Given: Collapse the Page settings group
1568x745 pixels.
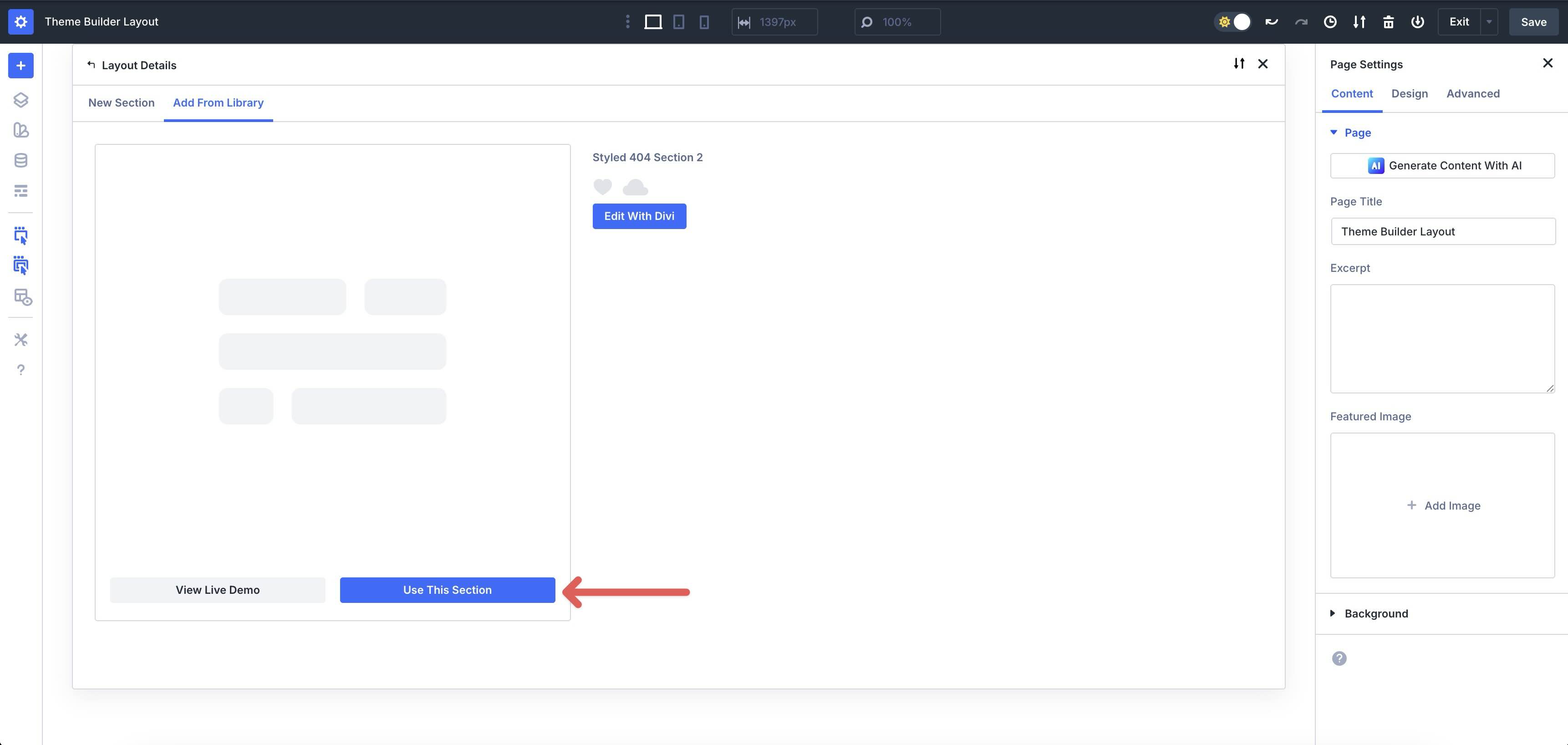Looking at the screenshot, I should 1334,132.
